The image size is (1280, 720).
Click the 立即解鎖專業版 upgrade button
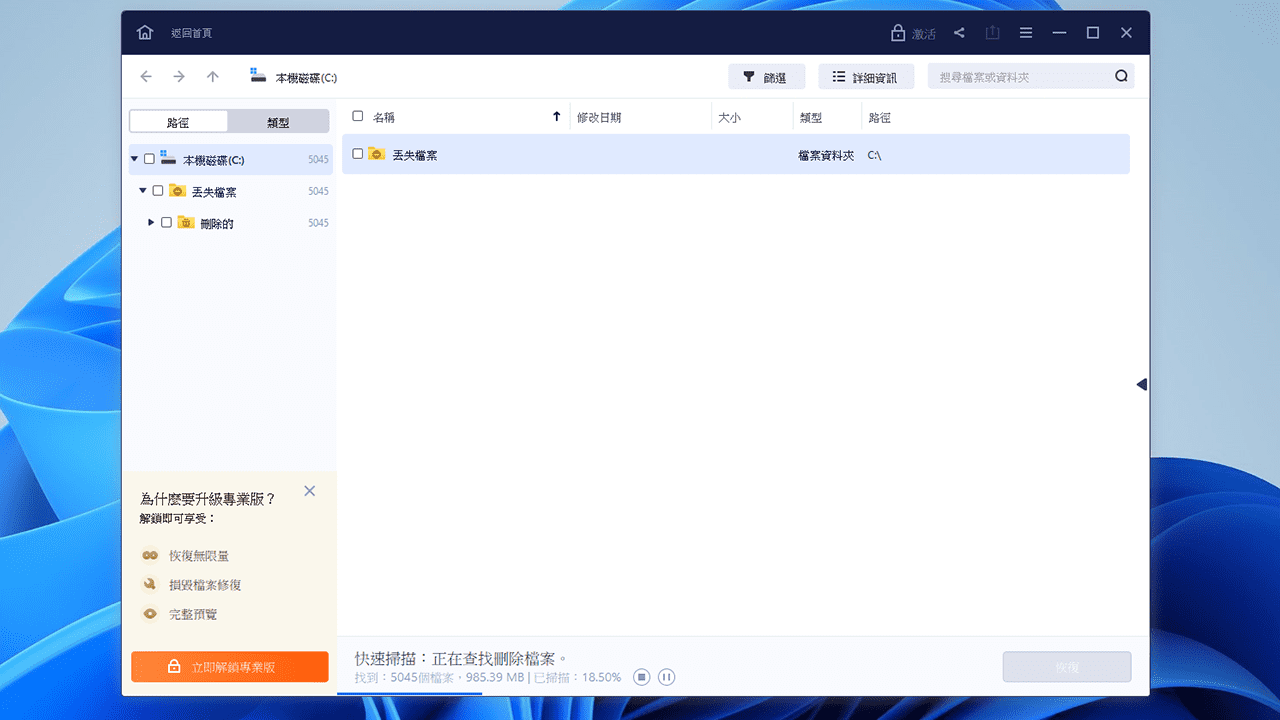tap(229, 666)
